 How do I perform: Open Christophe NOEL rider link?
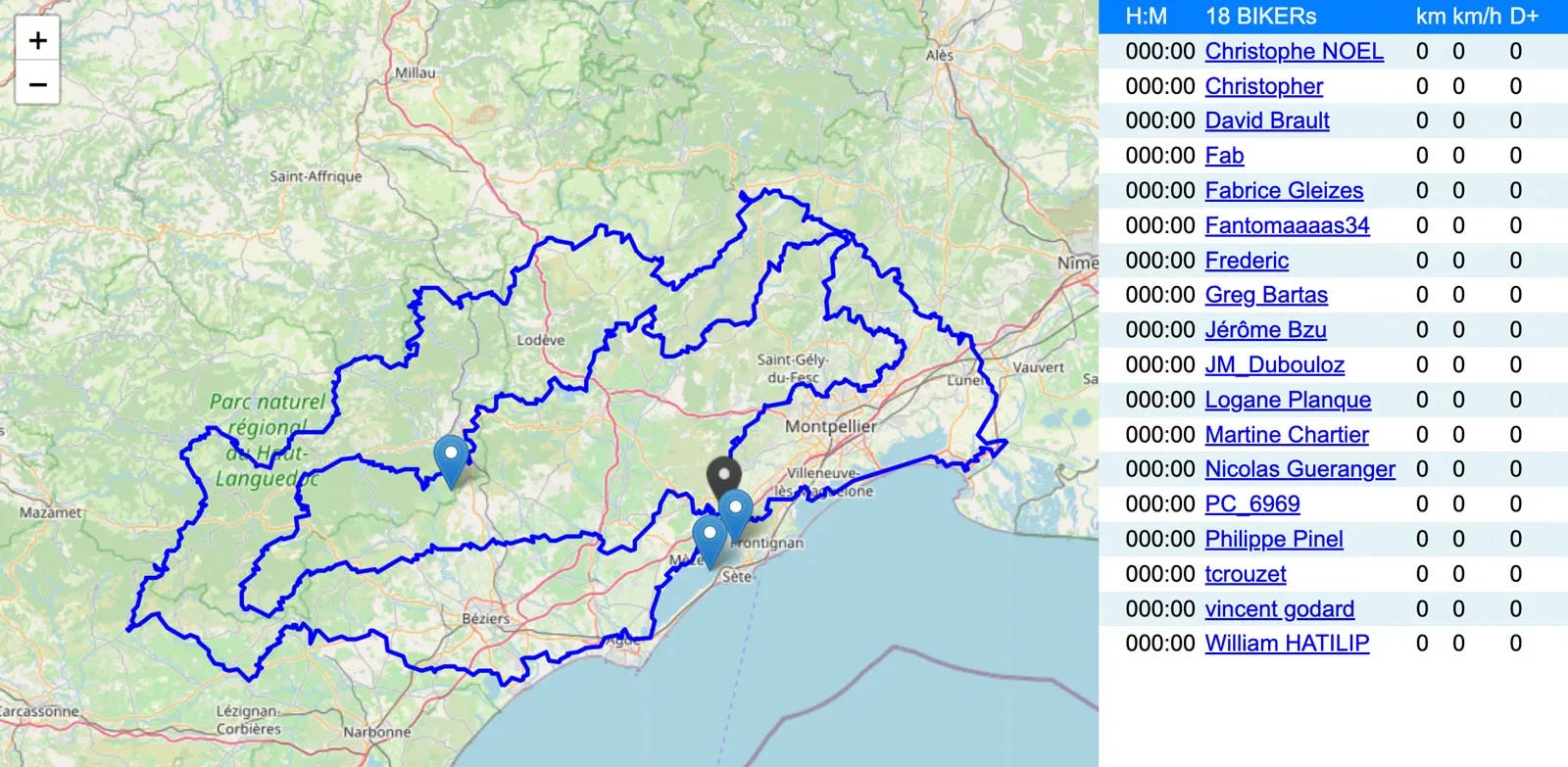pos(1294,51)
